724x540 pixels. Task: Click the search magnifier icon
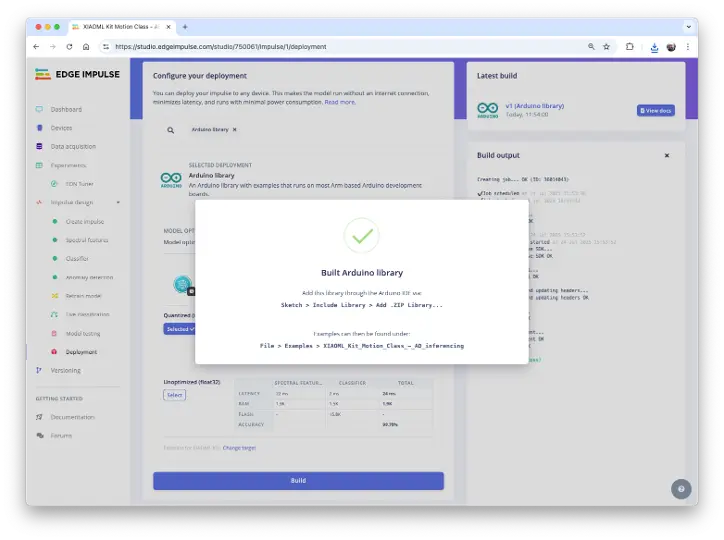tap(171, 130)
